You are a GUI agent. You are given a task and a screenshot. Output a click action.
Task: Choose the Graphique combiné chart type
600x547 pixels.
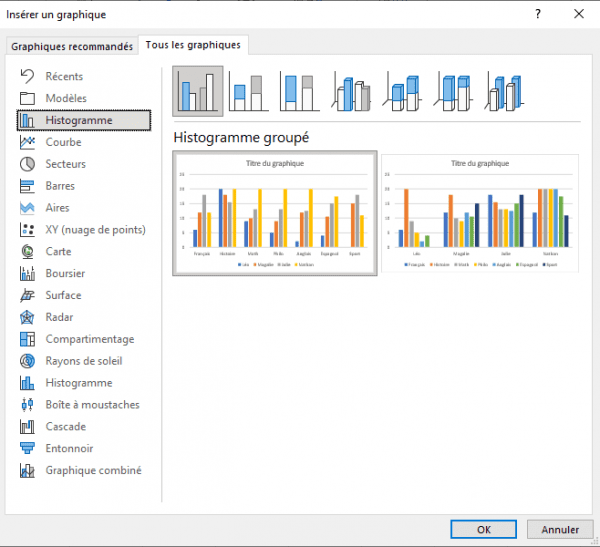[x=84, y=470]
